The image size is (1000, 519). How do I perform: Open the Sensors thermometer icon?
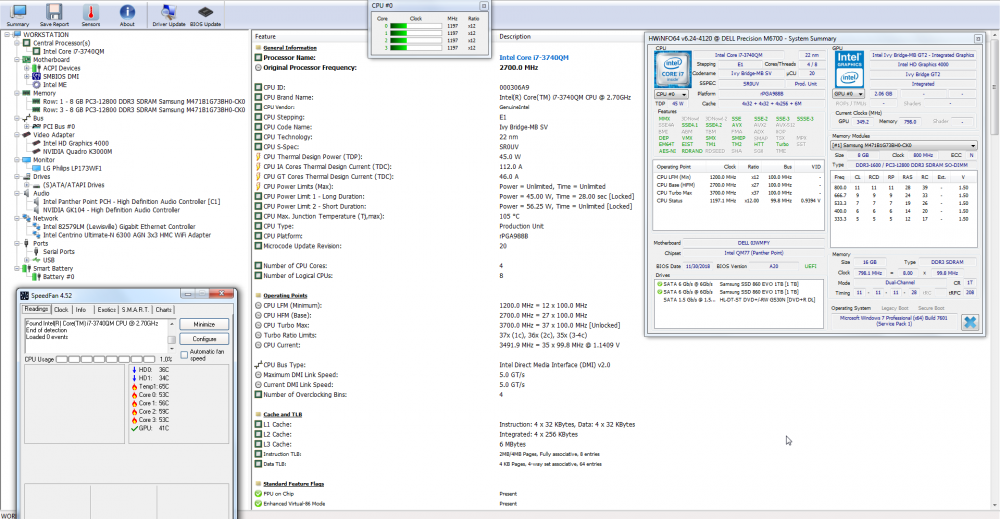(91, 14)
